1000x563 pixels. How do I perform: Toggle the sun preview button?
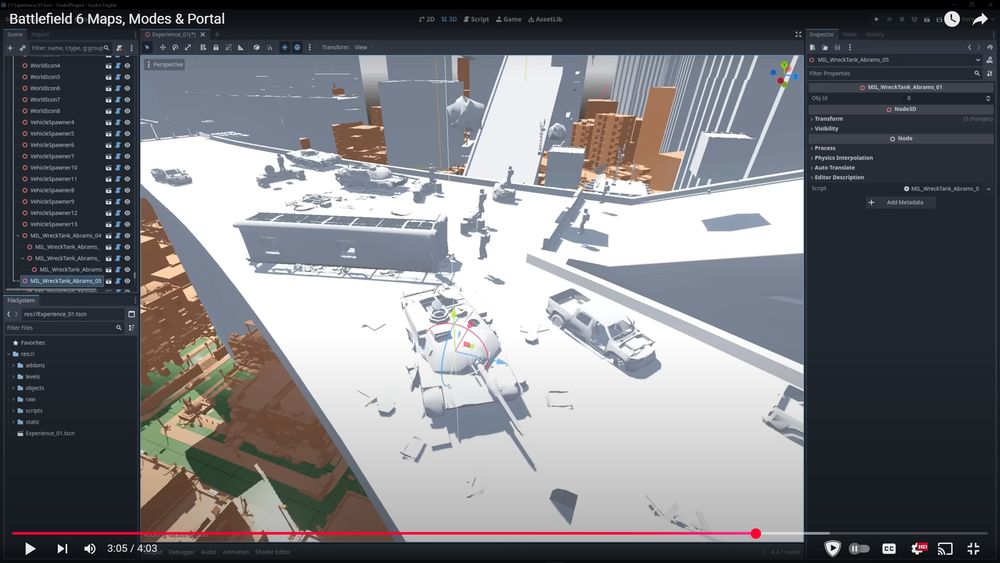coord(284,47)
